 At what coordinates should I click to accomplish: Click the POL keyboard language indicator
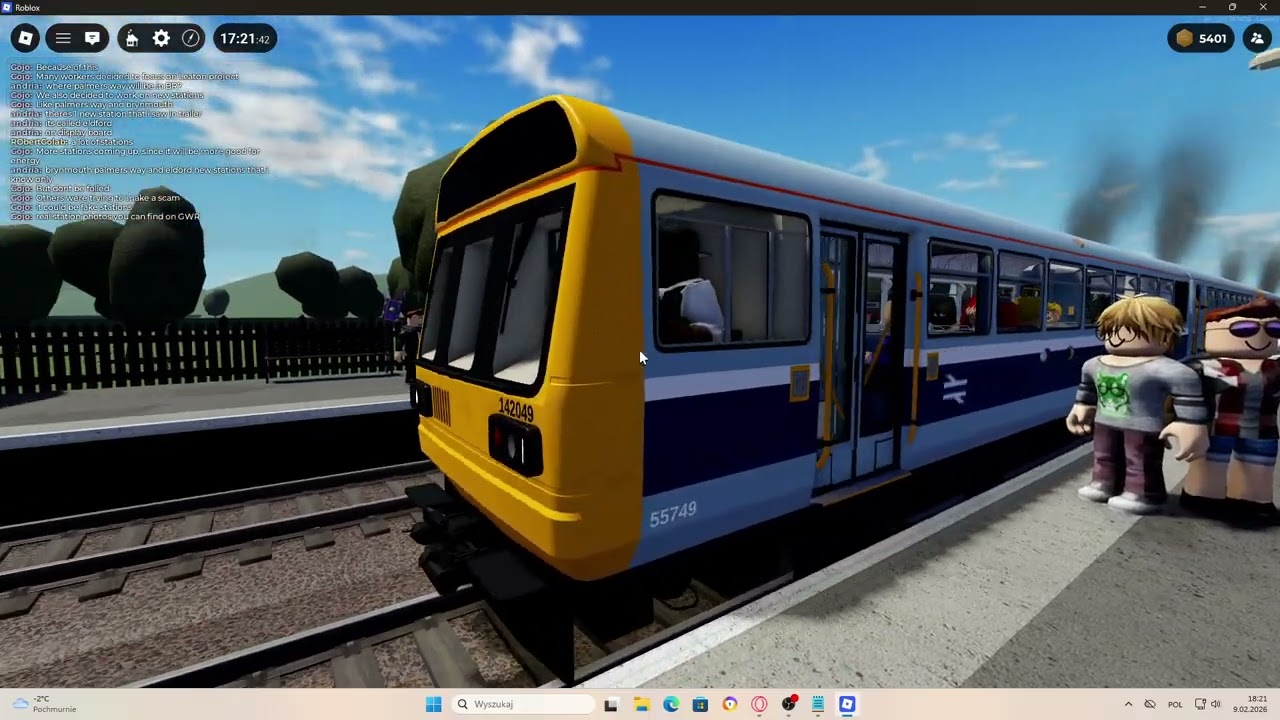tap(1175, 704)
